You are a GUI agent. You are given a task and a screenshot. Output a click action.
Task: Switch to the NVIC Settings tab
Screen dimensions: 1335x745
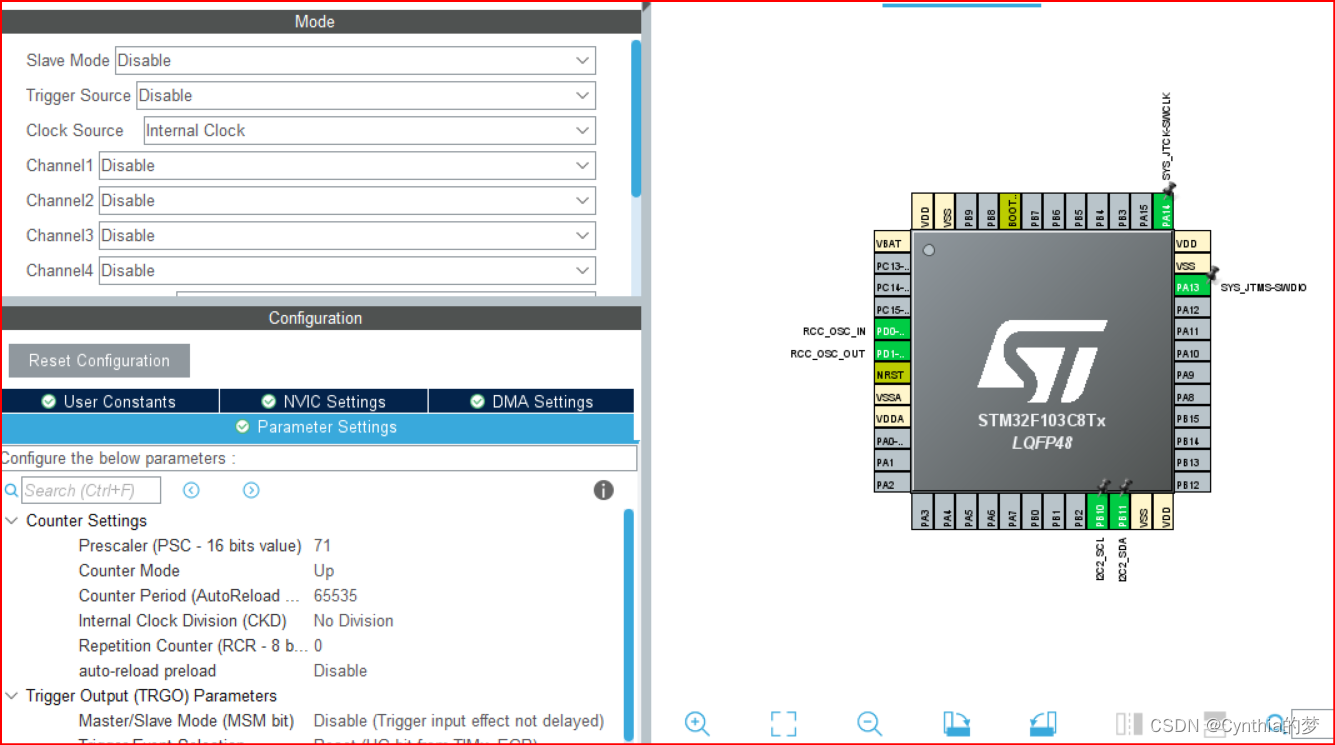(323, 401)
